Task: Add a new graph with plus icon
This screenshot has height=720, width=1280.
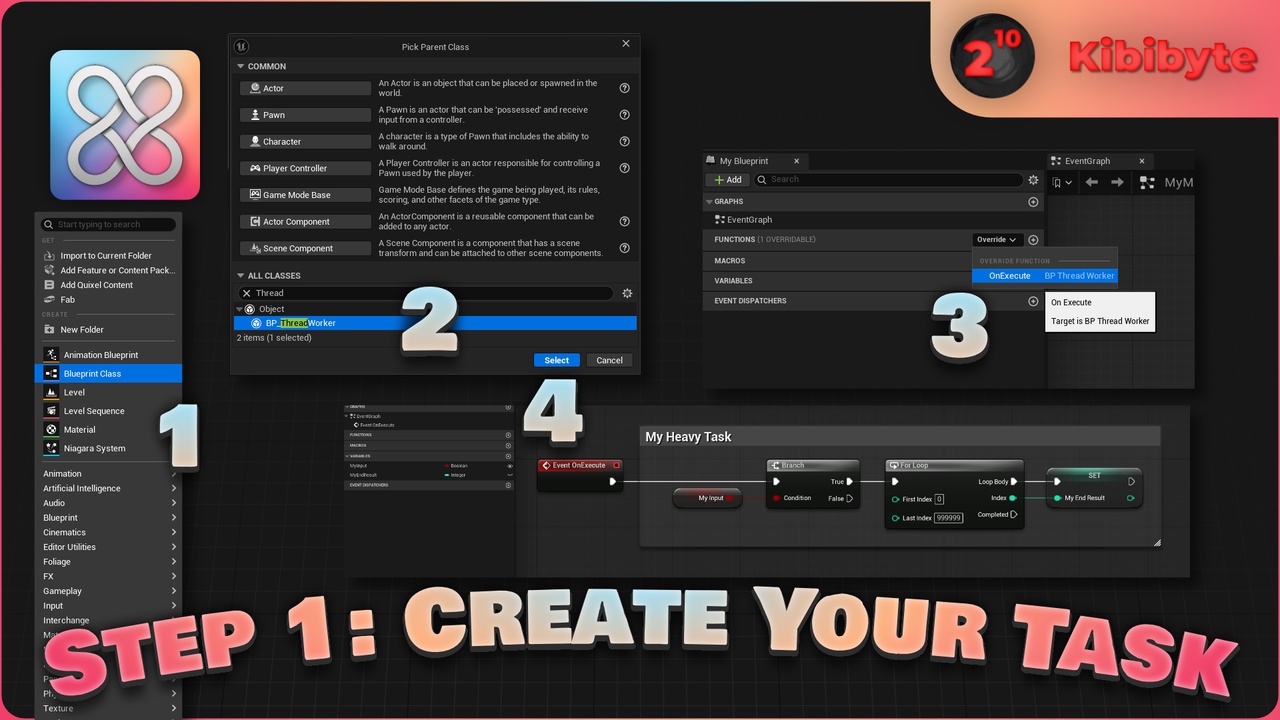Action: pos(1033,202)
